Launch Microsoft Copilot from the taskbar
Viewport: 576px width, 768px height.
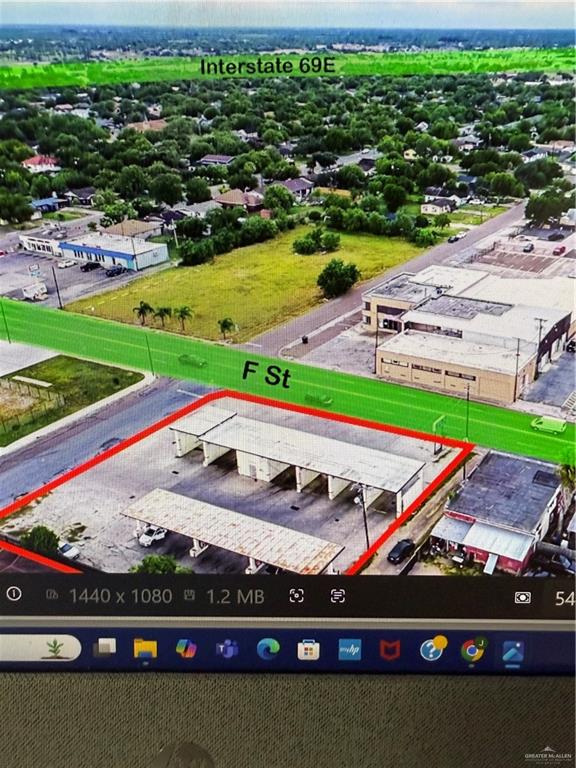point(186,648)
